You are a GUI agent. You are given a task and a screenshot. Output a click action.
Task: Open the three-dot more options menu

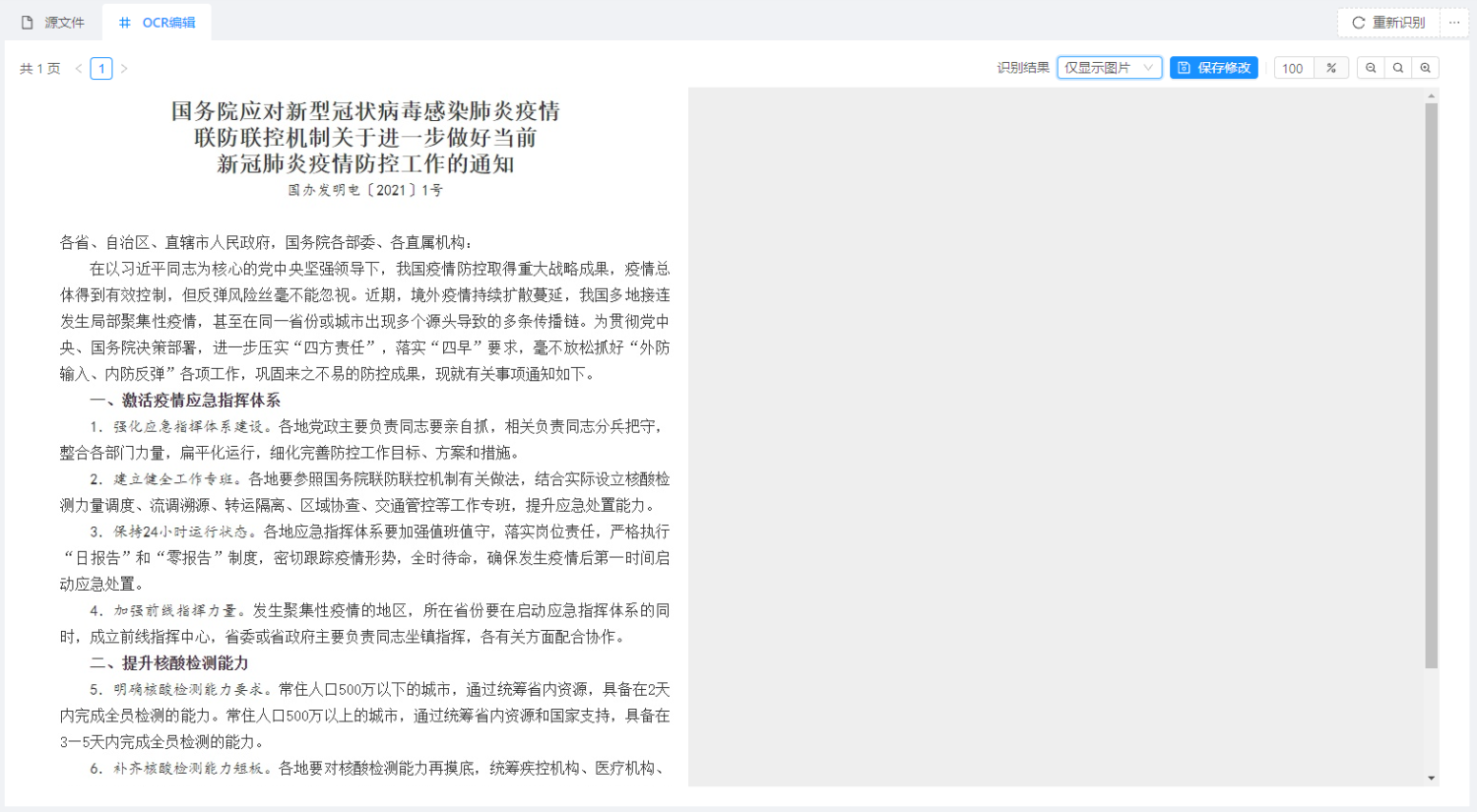[x=1453, y=23]
